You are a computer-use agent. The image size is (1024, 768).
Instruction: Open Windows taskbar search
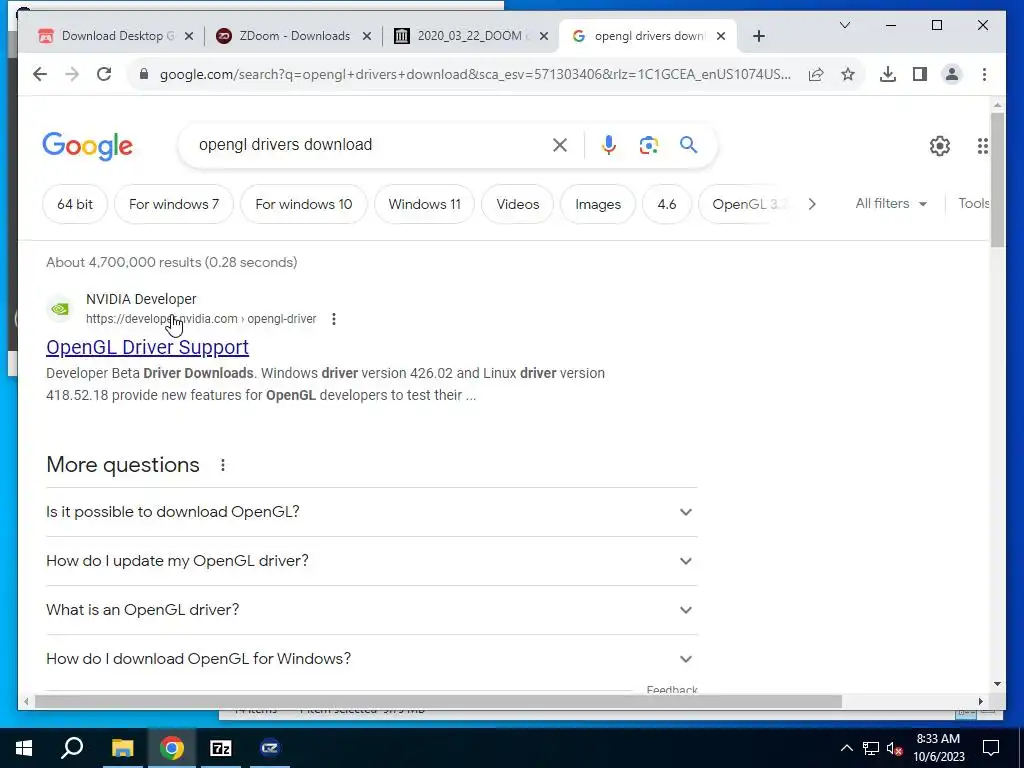72,748
